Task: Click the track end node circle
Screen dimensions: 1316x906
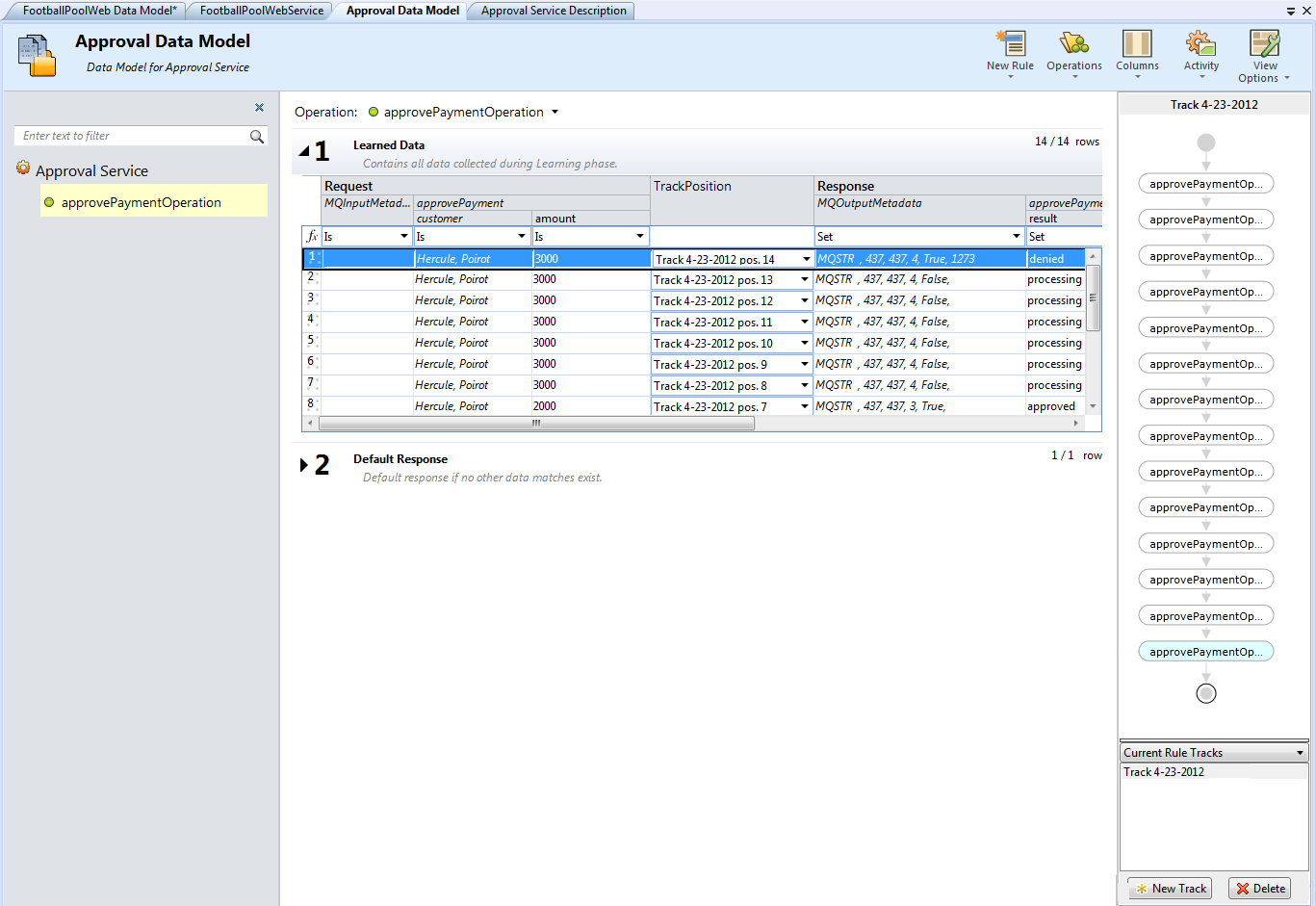Action: click(1205, 693)
